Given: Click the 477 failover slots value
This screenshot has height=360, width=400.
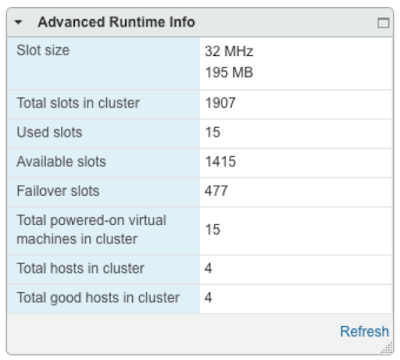Looking at the screenshot, I should click(216, 191).
